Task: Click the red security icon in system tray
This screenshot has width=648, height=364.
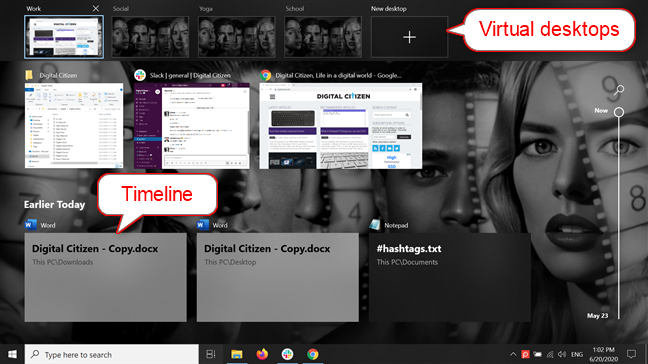Action: click(x=525, y=354)
